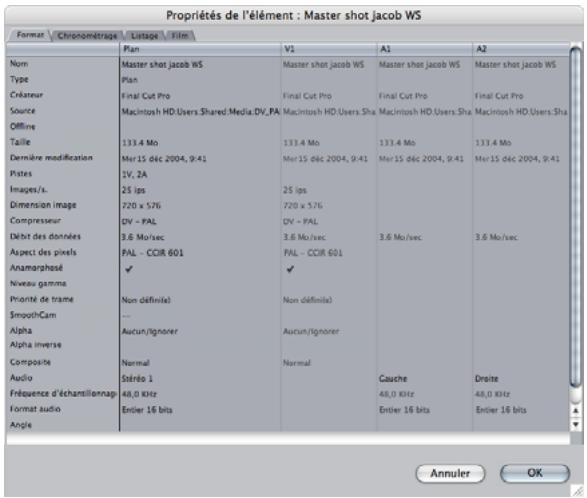Viewport: 587px width, 498px height.
Task: Open the Listage tab
Action: 145,36
